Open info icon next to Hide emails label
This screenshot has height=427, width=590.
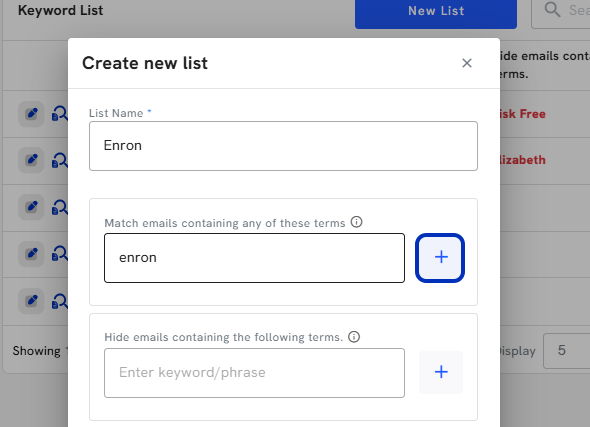[x=354, y=336]
